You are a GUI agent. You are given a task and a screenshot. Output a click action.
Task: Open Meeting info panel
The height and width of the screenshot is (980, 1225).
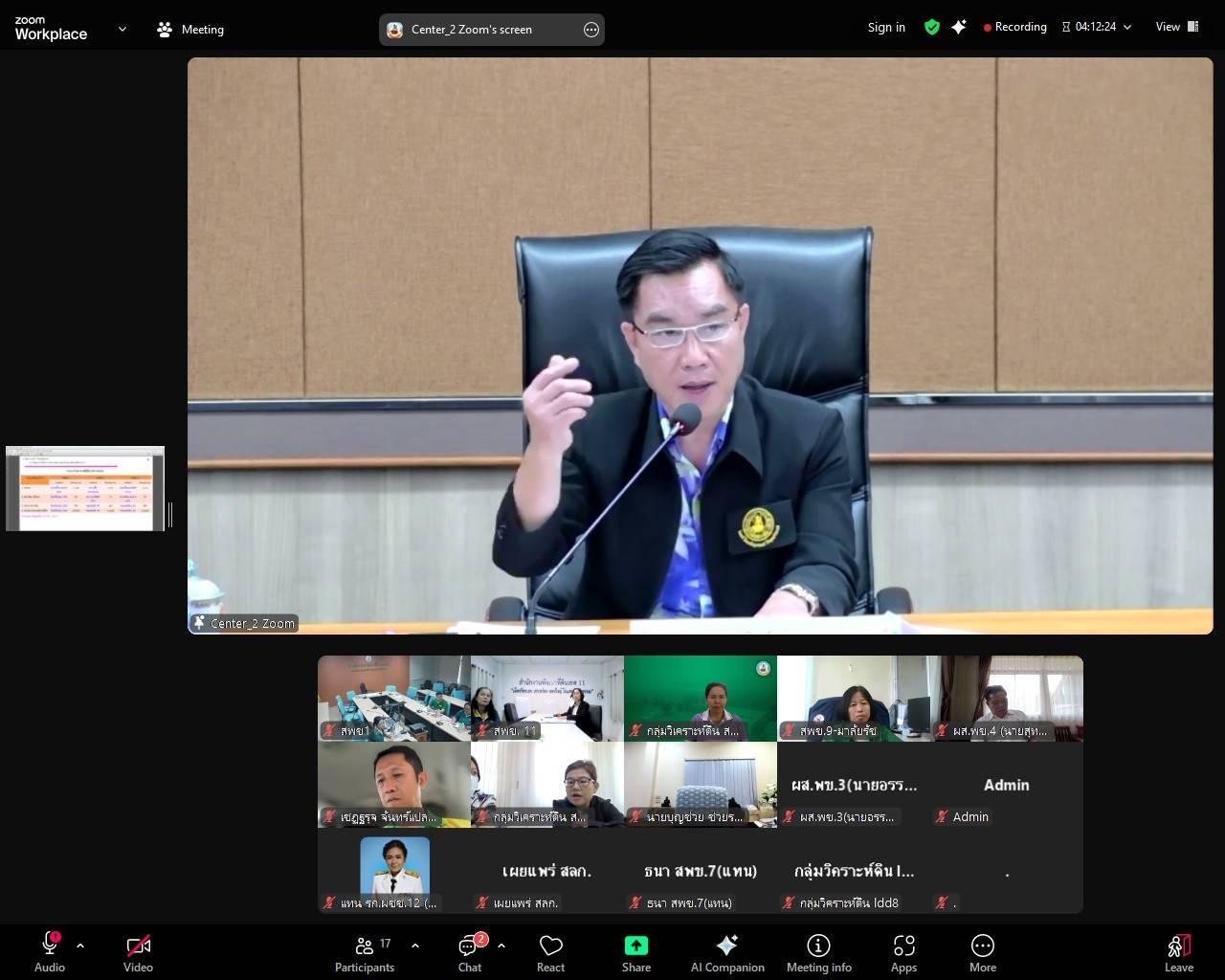click(x=818, y=952)
